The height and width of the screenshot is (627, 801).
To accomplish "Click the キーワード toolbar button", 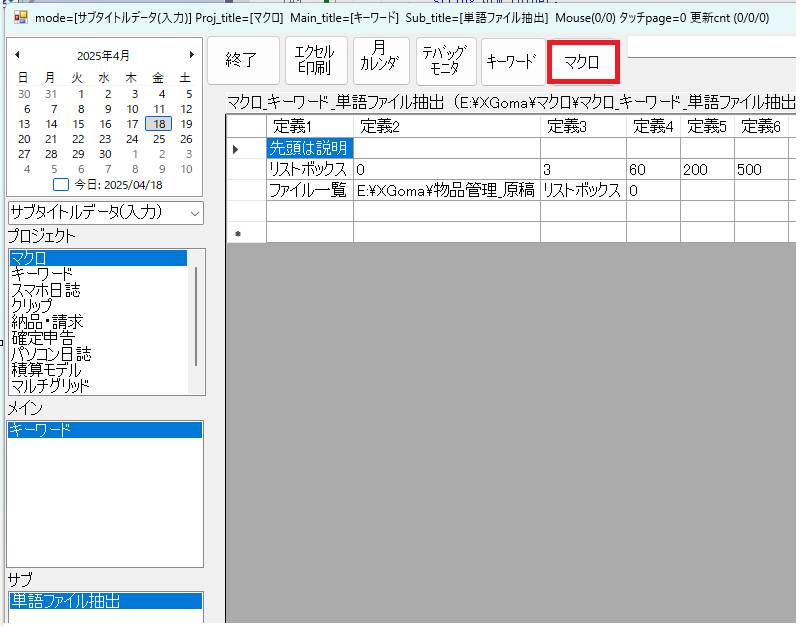I will (x=512, y=61).
